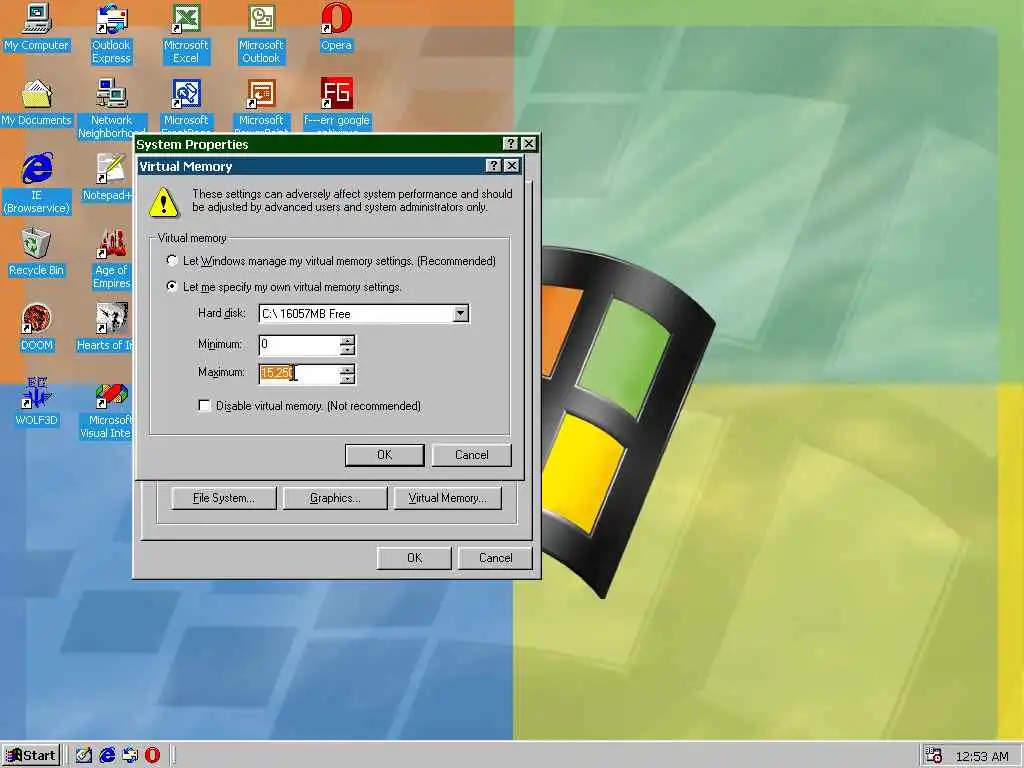1024x768 pixels.
Task: Select the red FG google shortcut icon
Action: coord(336,94)
